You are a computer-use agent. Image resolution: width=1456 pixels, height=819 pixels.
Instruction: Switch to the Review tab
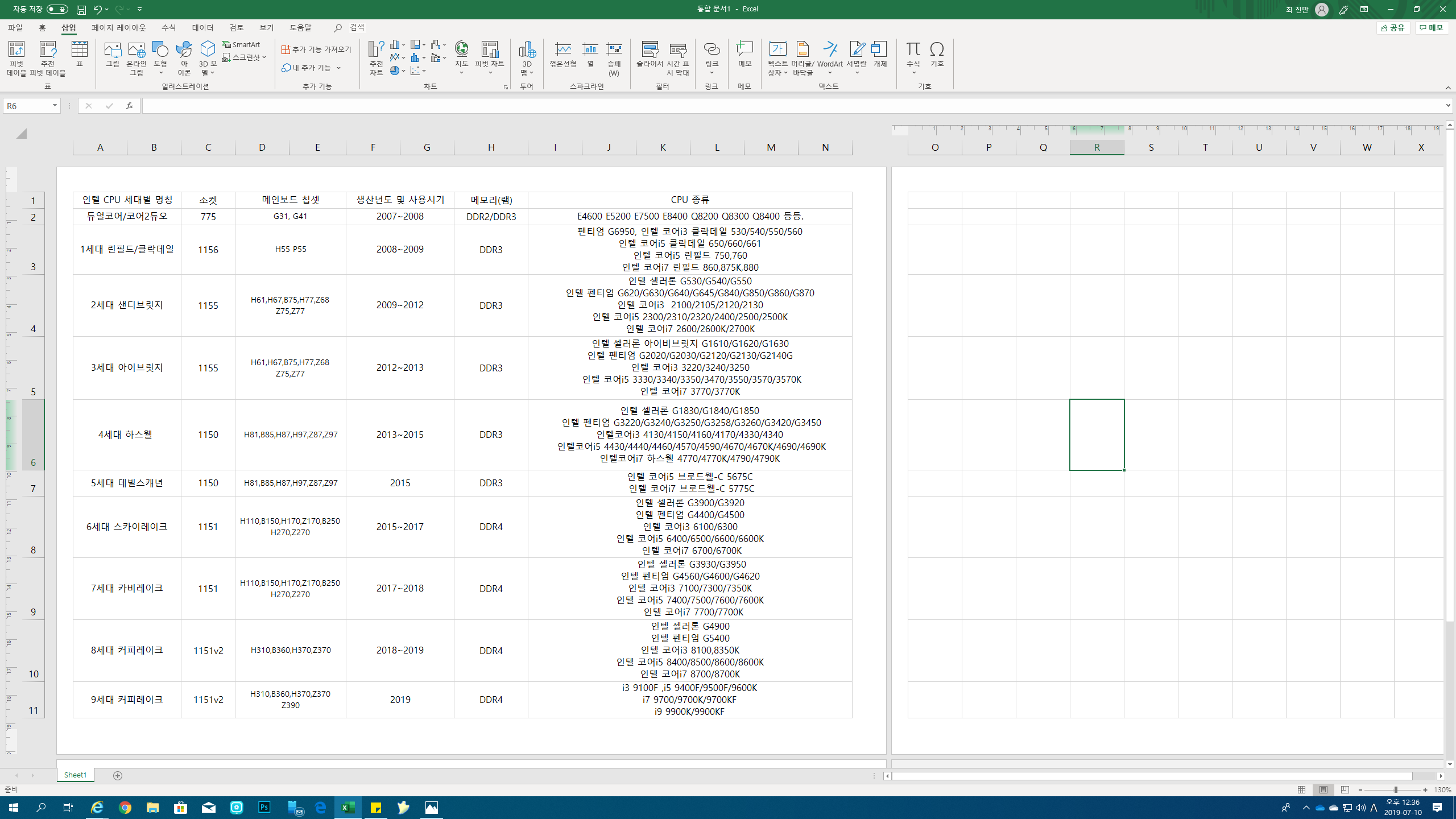coord(236,27)
